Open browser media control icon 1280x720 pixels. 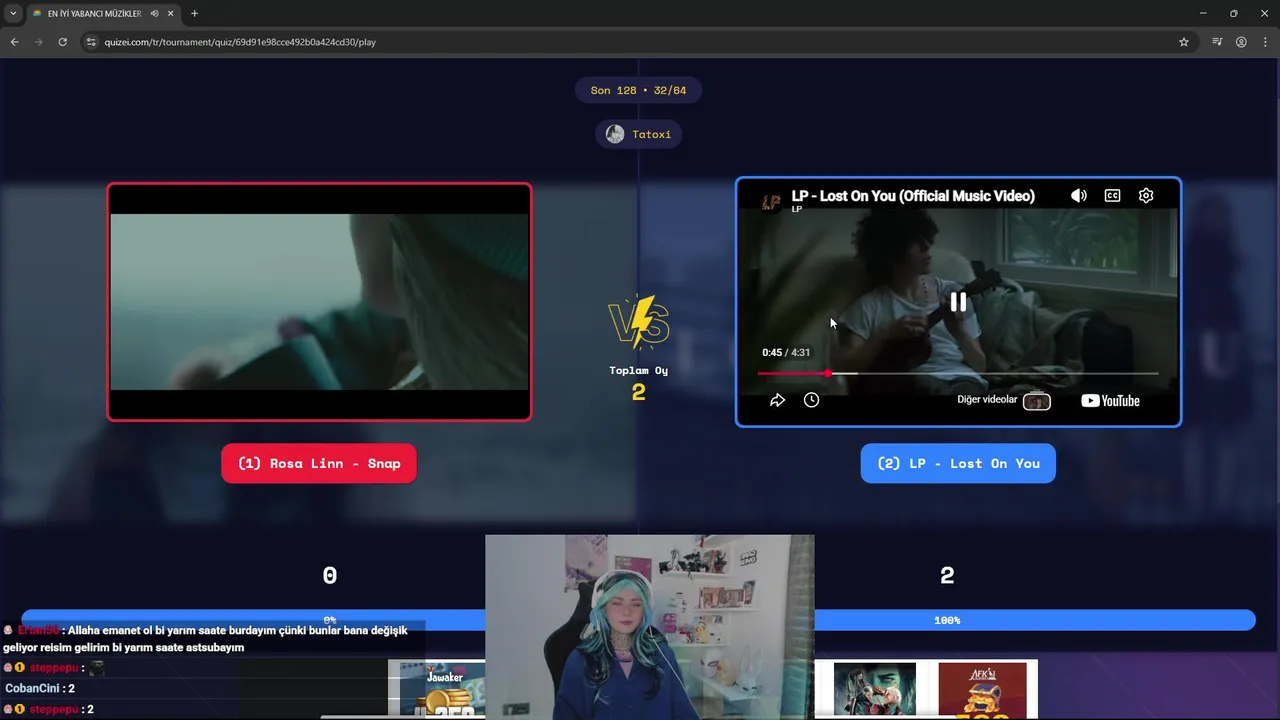coord(1217,42)
